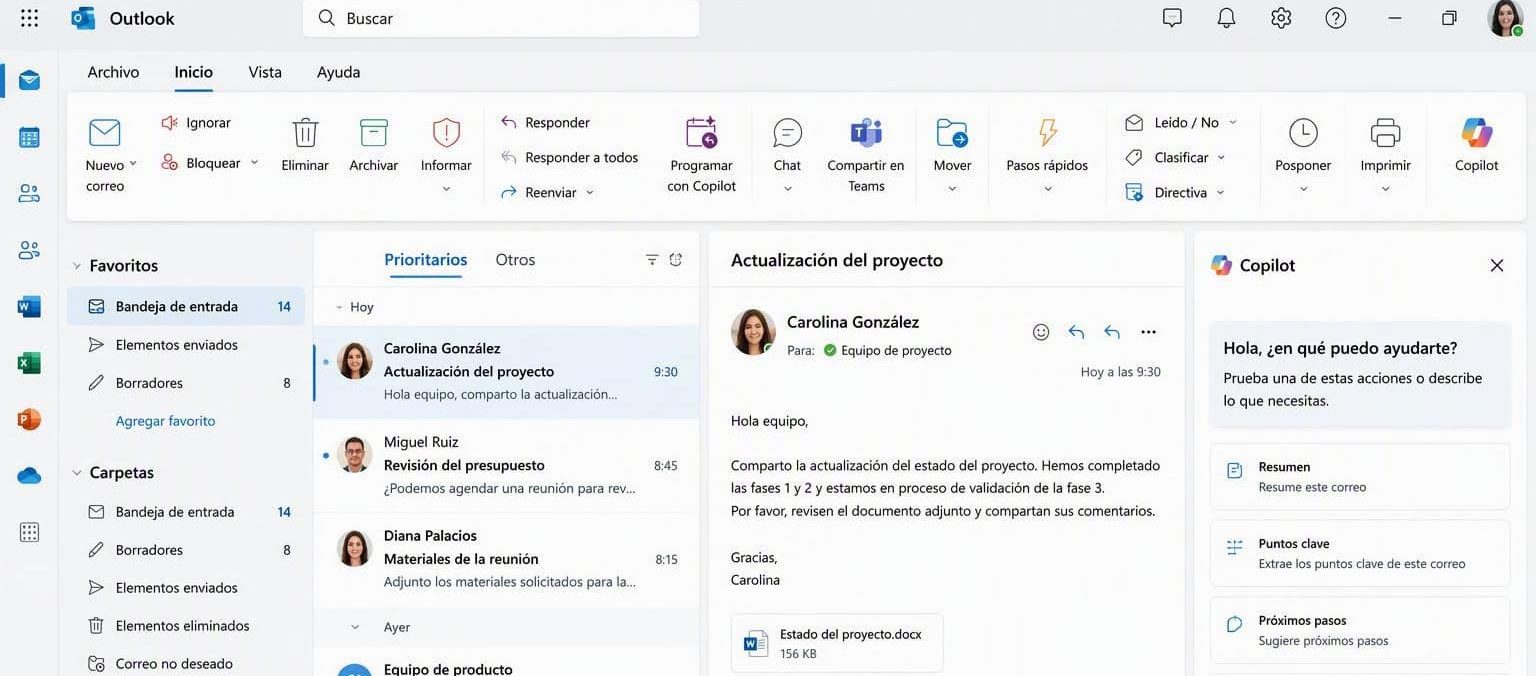Toggle Leído / No read status
1536x676 pixels.
click(1181, 122)
